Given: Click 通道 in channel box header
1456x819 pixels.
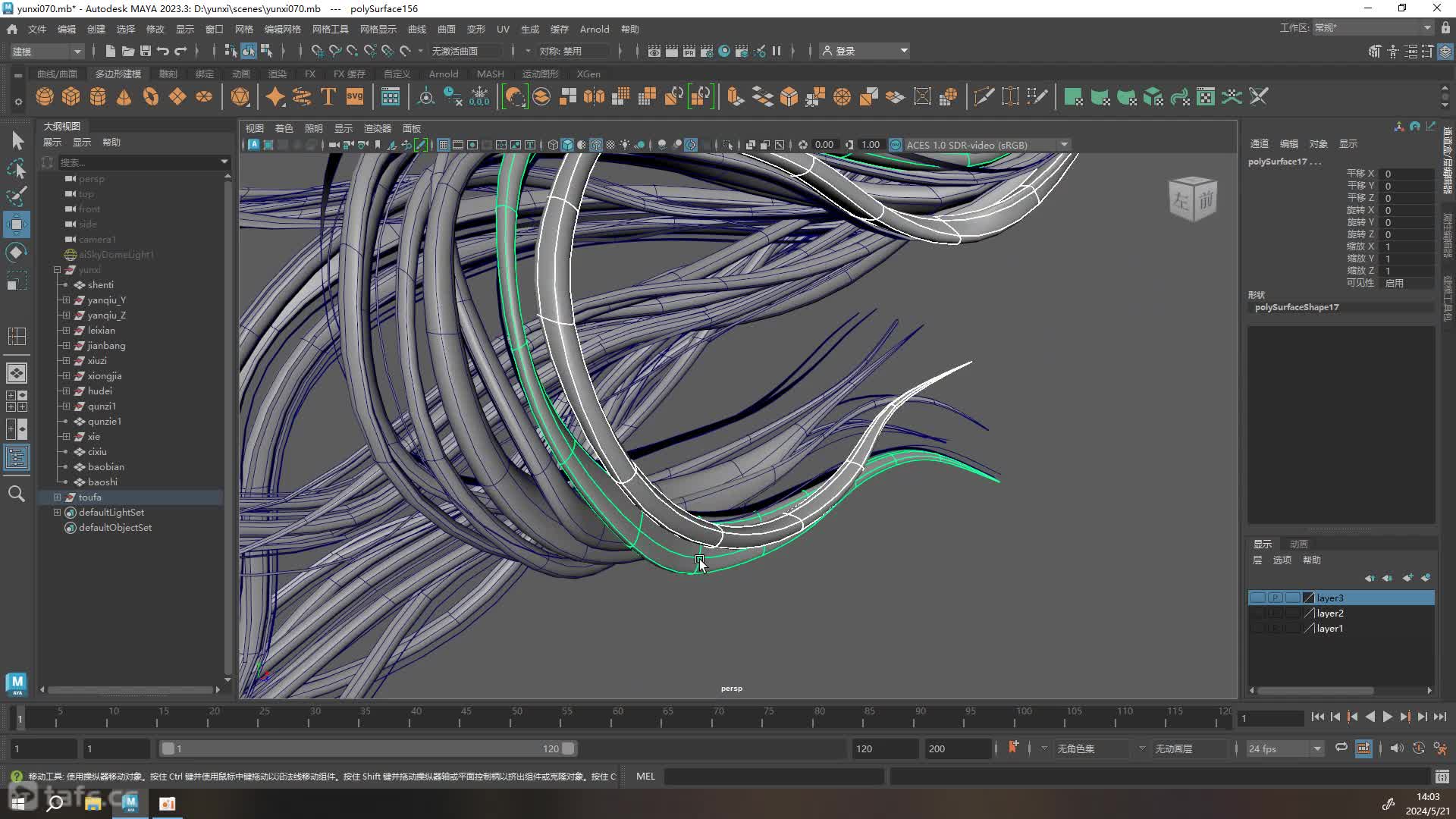Looking at the screenshot, I should (x=1259, y=143).
